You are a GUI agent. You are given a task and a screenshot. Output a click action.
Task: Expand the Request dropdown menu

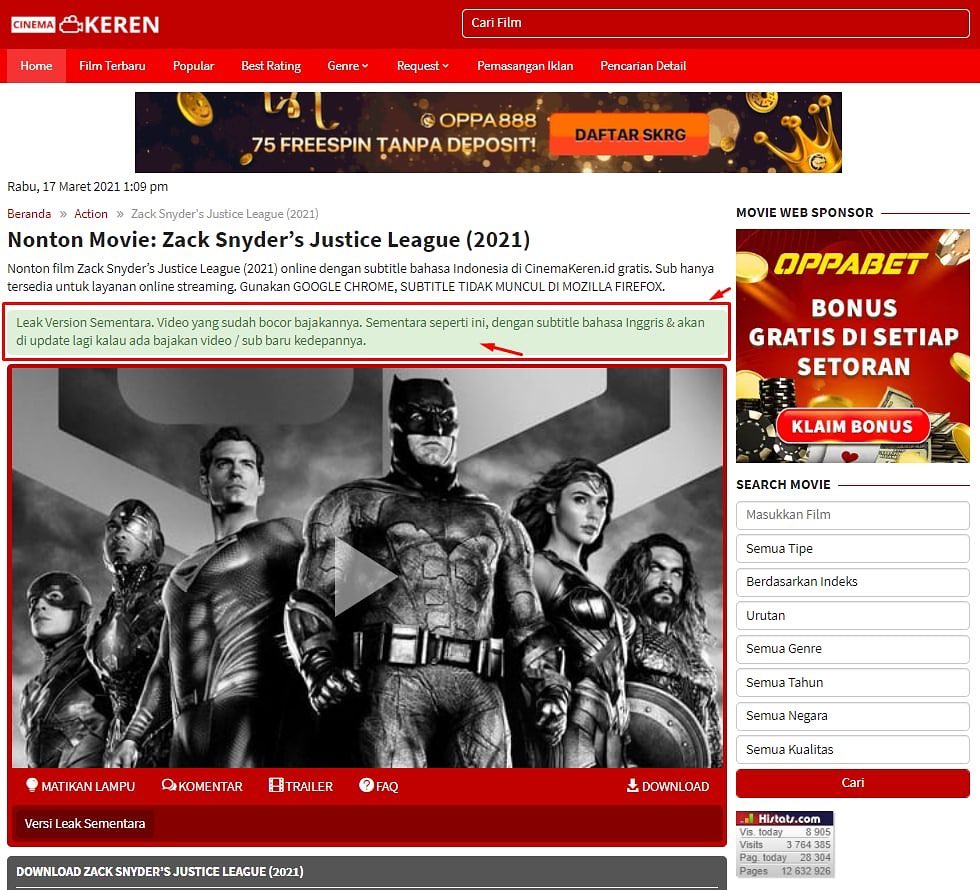tap(422, 66)
